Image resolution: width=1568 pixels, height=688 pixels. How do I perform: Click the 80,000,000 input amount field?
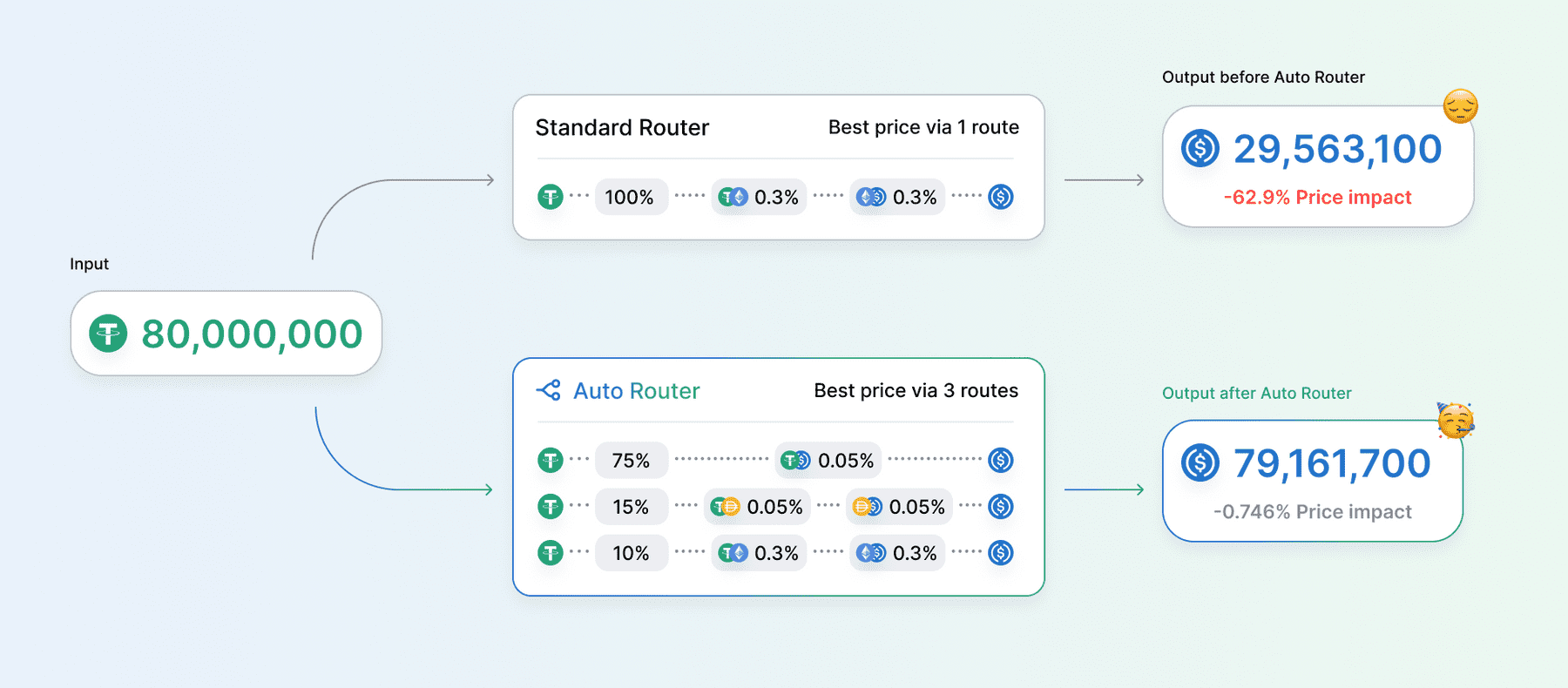226,334
